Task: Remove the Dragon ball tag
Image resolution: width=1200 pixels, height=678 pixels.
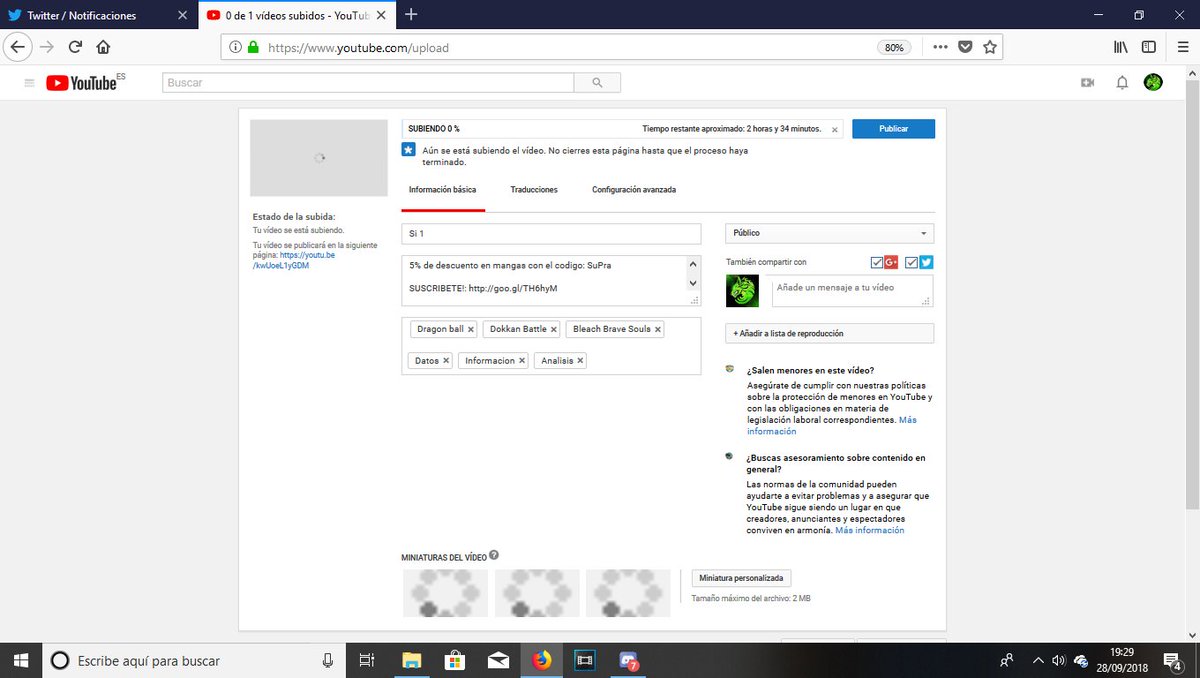Action: coord(471,329)
